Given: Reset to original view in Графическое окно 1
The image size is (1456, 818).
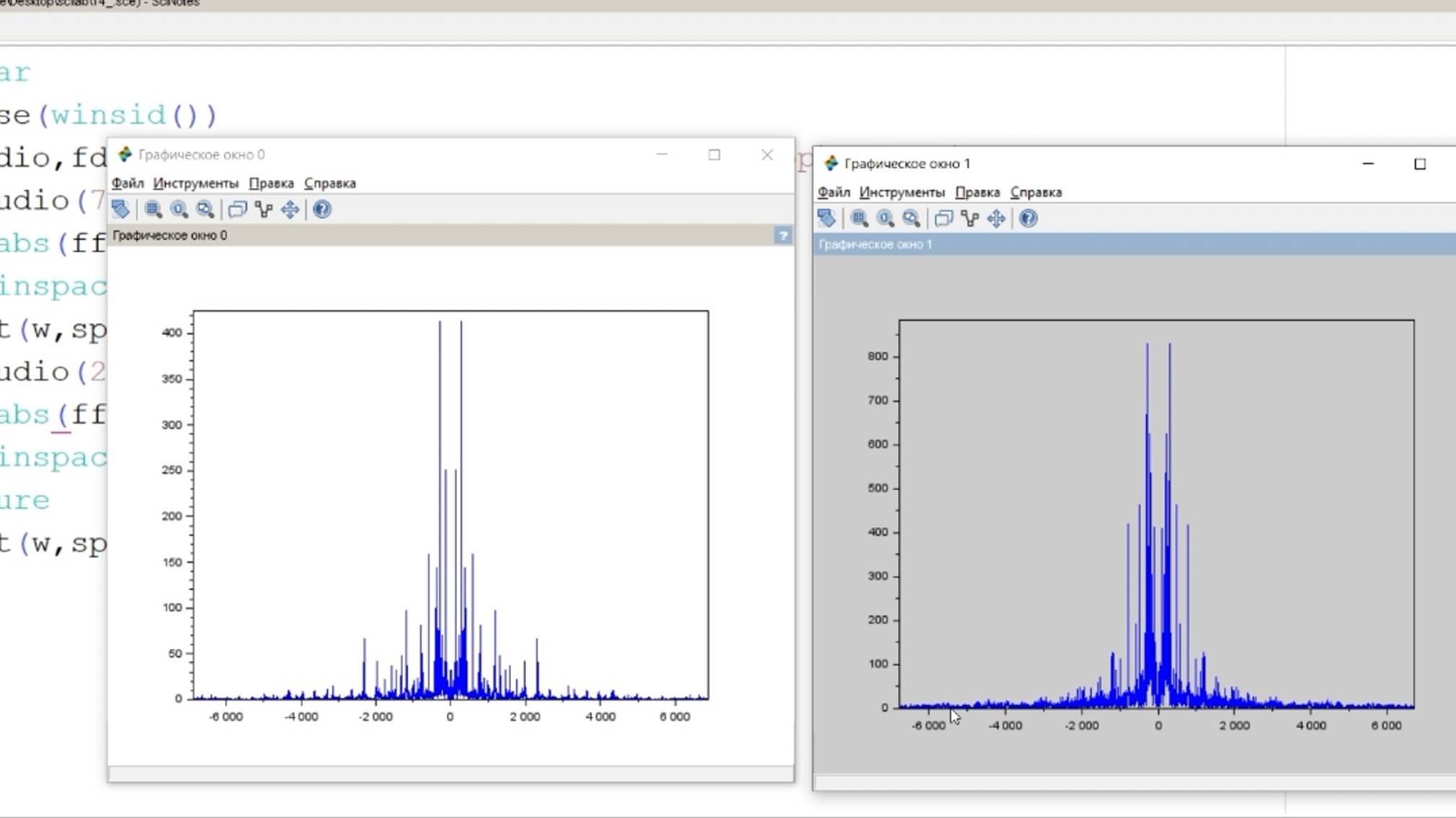Looking at the screenshot, I should pyautogui.click(x=885, y=218).
